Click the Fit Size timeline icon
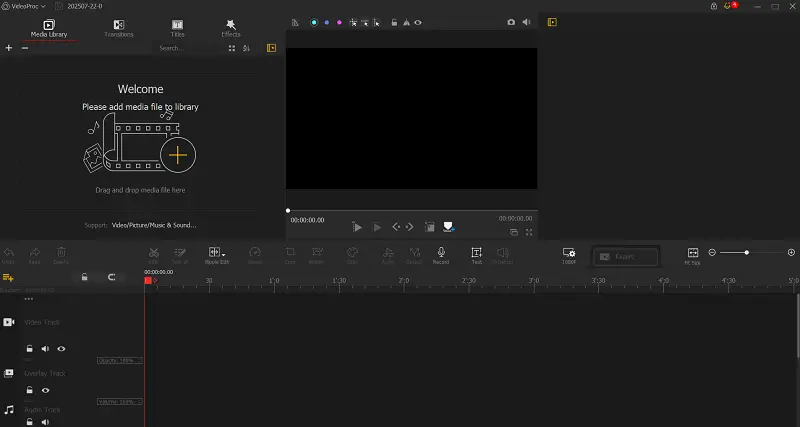The image size is (800, 427). pos(692,255)
